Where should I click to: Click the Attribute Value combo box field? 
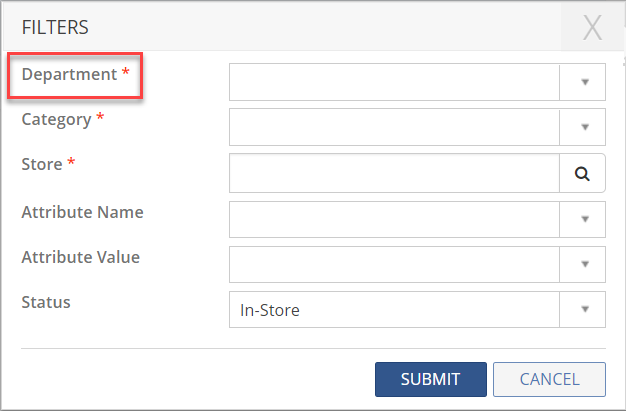(394, 264)
